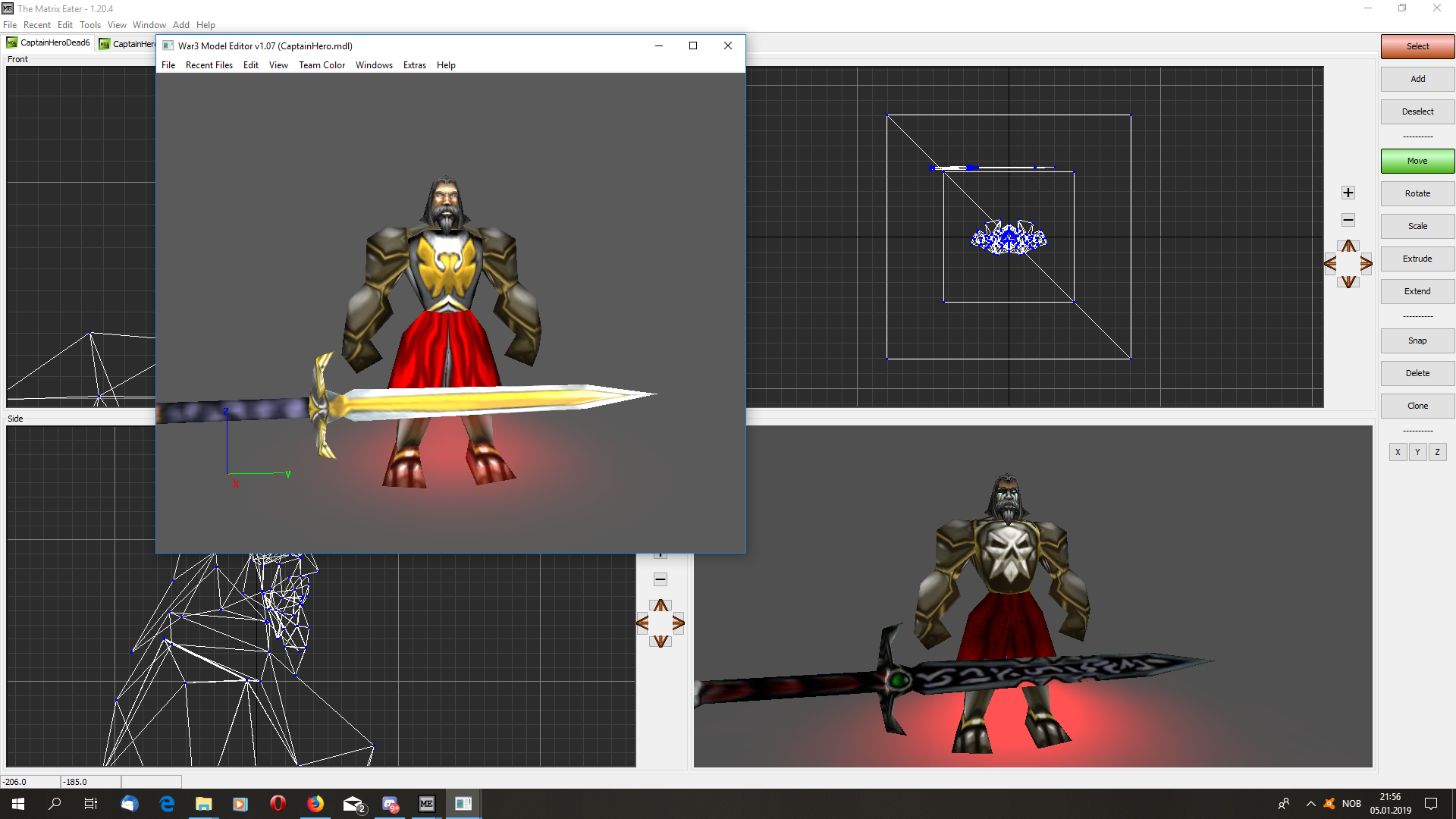
Task: Open Edit menu in War3 Model Editor
Action: (251, 65)
